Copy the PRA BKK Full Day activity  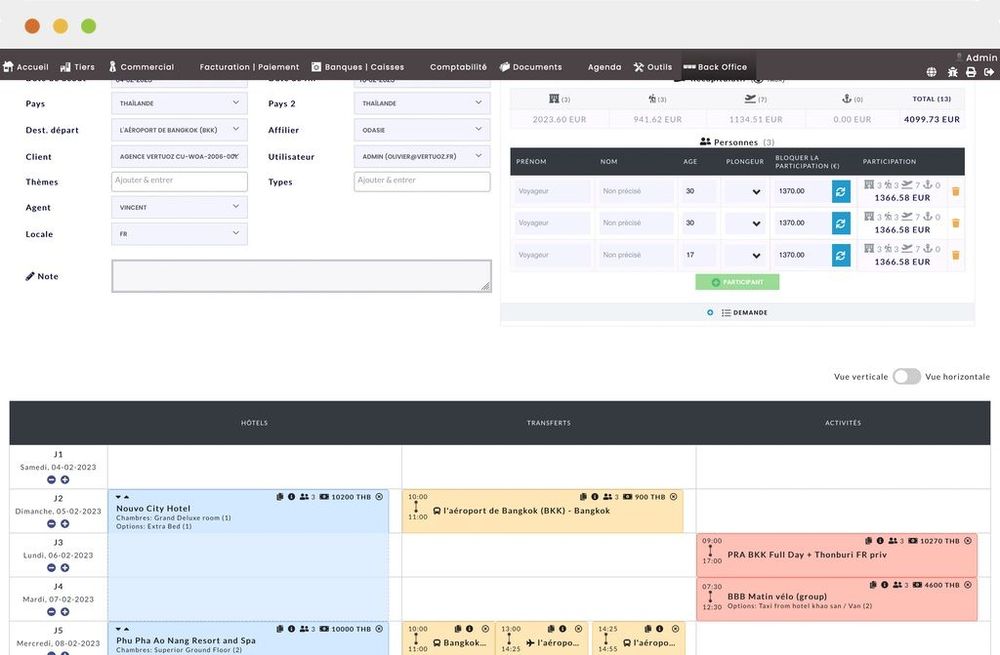click(x=869, y=541)
